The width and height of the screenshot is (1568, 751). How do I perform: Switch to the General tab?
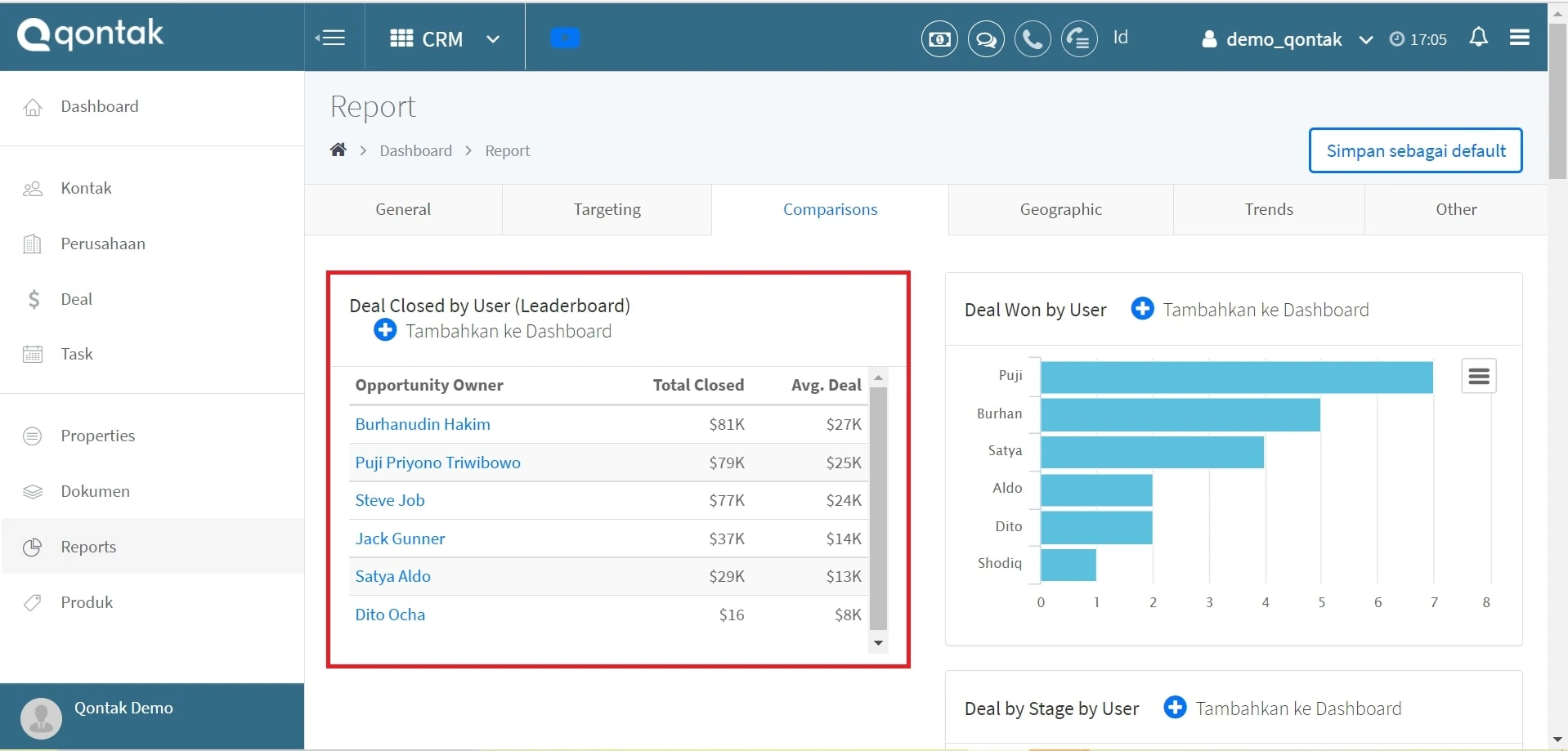(x=403, y=209)
